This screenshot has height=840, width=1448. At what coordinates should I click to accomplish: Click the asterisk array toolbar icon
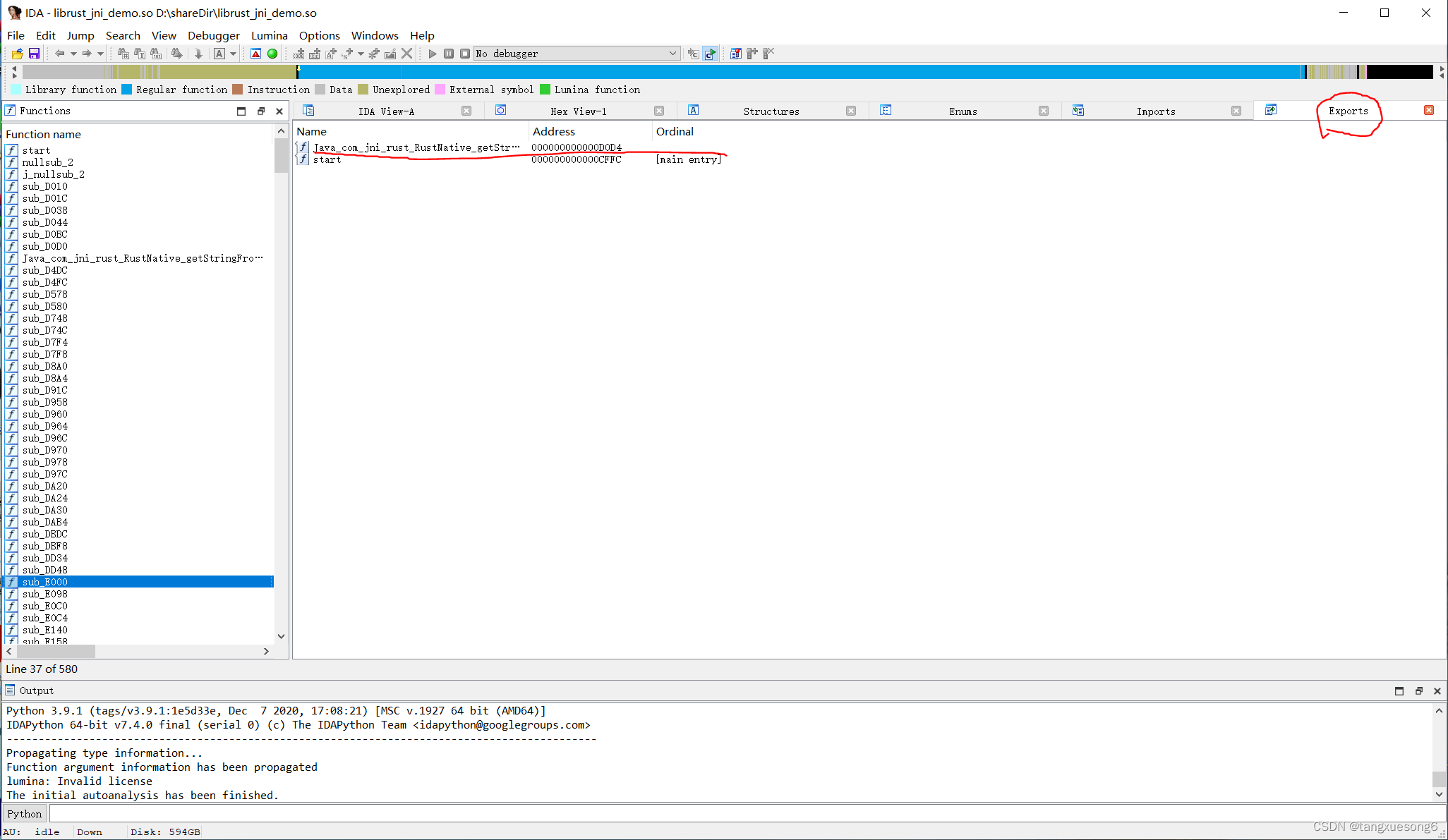(374, 54)
